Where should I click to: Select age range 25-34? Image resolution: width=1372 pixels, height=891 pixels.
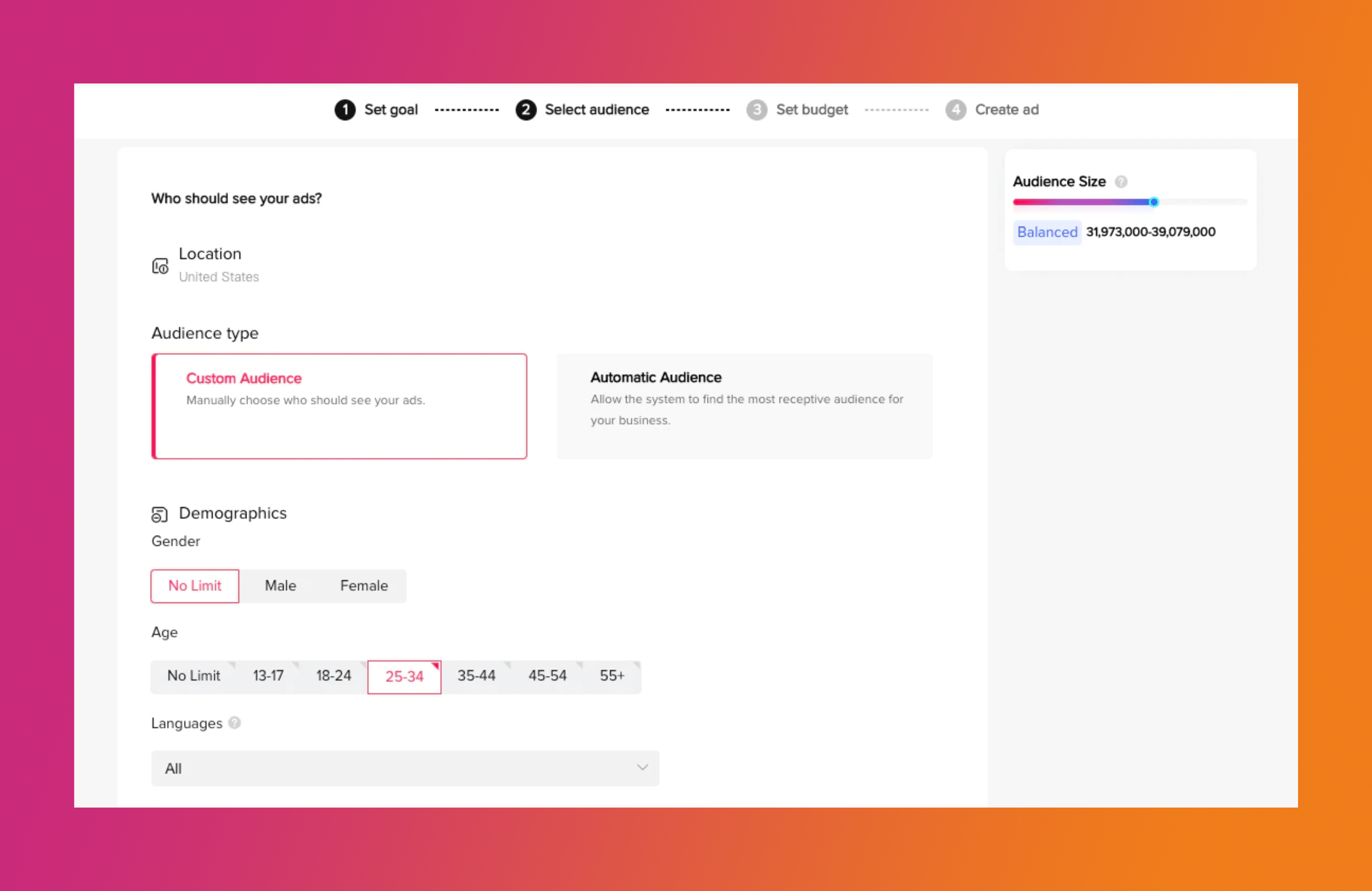[404, 676]
